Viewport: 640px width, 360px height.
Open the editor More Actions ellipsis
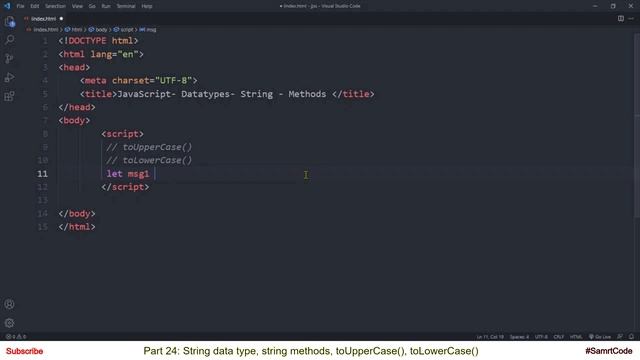pos(631,18)
